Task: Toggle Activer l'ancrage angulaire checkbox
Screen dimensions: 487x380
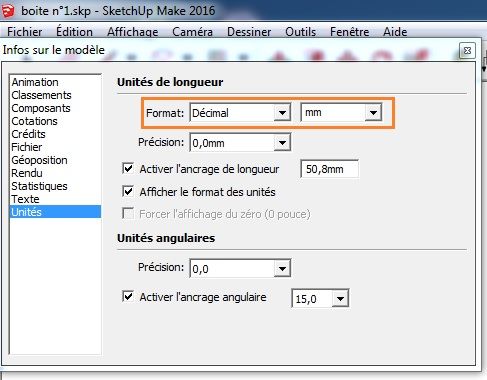Action: [128, 297]
